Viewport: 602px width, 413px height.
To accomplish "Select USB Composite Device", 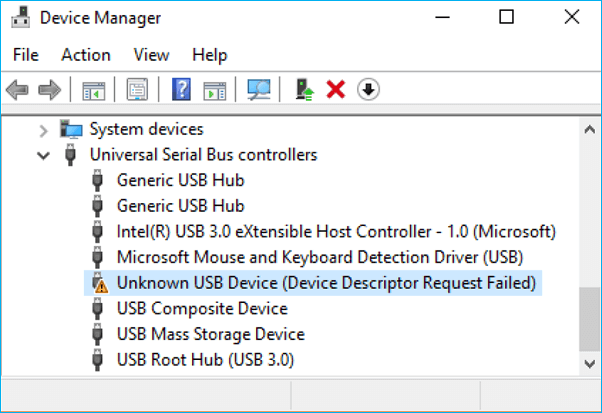I will tap(202, 308).
